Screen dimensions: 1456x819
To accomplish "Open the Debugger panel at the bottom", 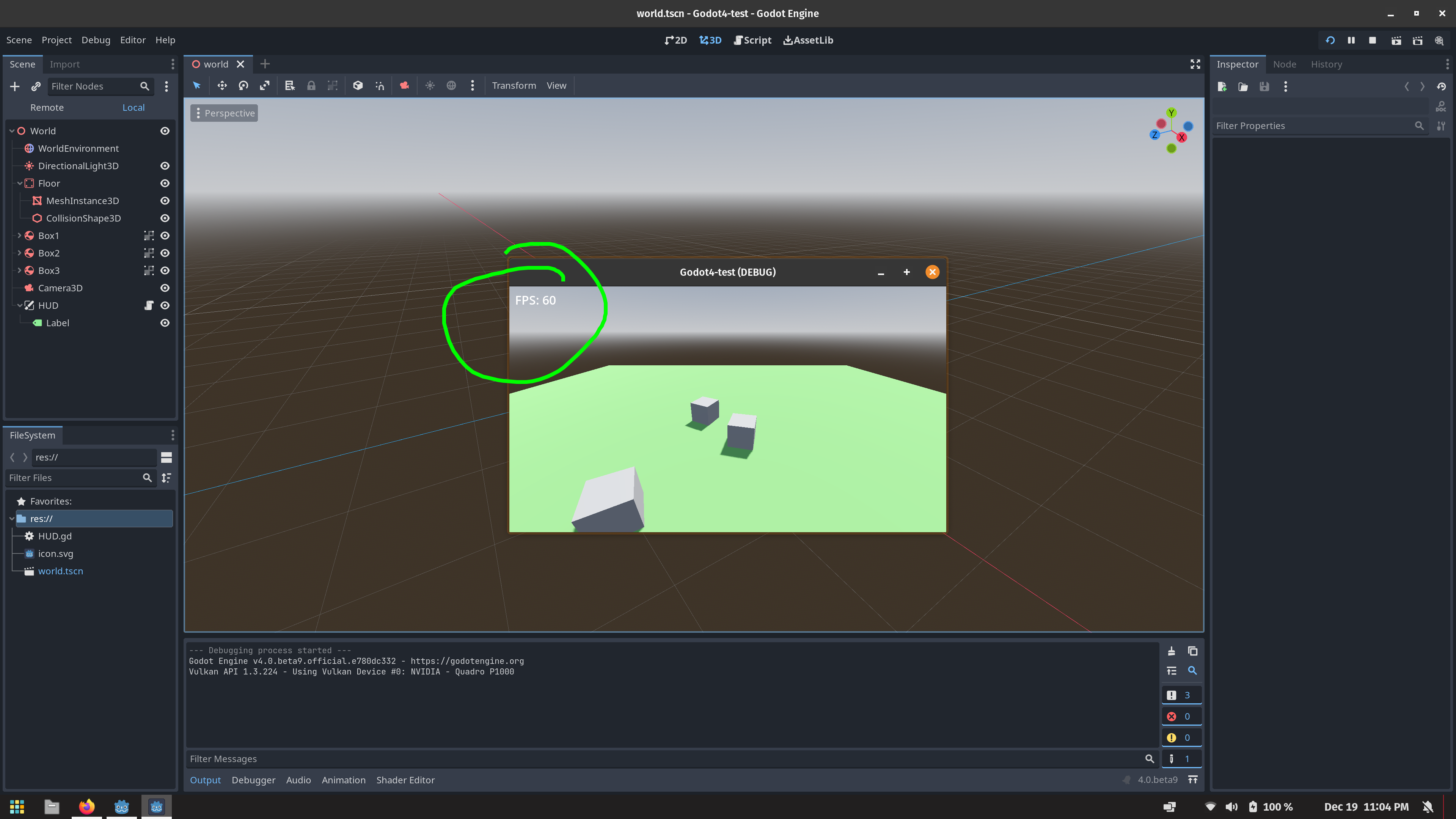I will 253,780.
